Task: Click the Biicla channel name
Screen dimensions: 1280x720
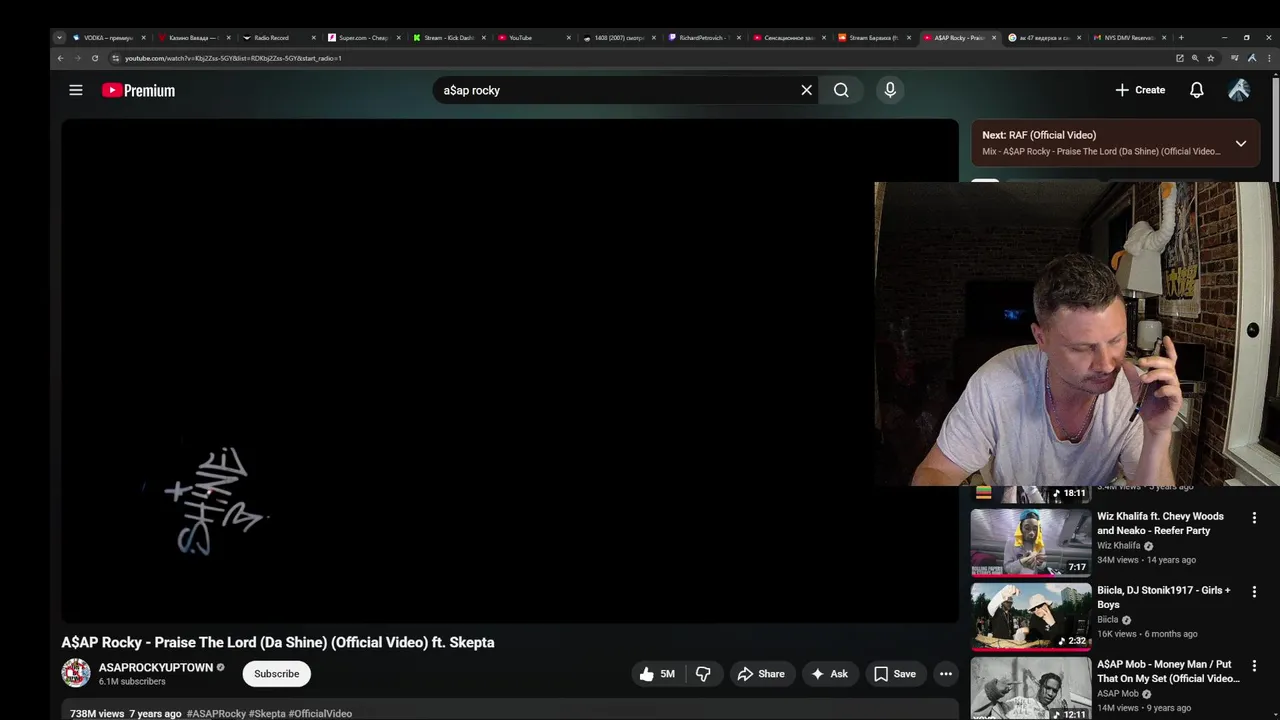Action: tap(1107, 620)
